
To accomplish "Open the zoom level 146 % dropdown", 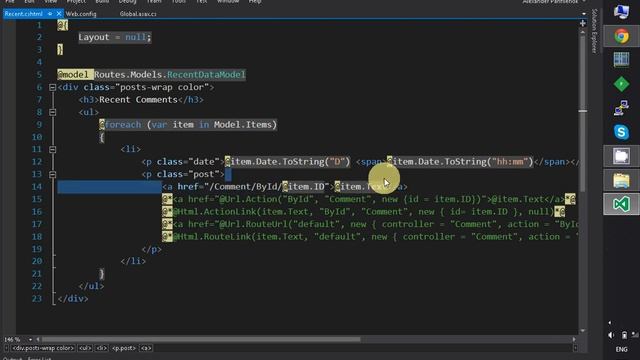I will tap(30, 340).
